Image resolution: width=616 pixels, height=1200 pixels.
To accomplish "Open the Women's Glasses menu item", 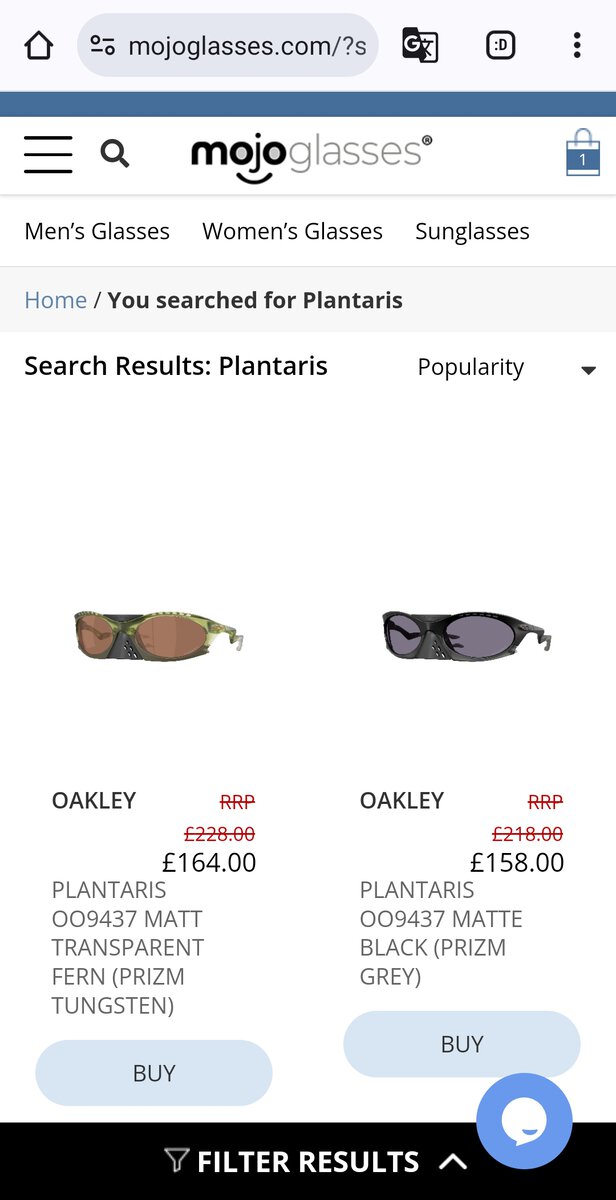I will tap(292, 231).
